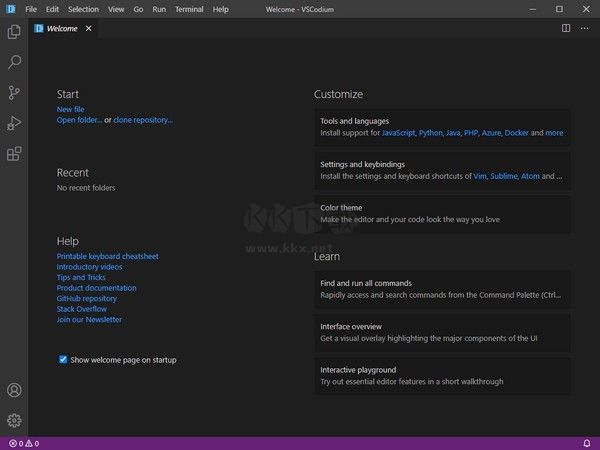This screenshot has height=450, width=600.
Task: Click the New file link
Action: (x=70, y=109)
